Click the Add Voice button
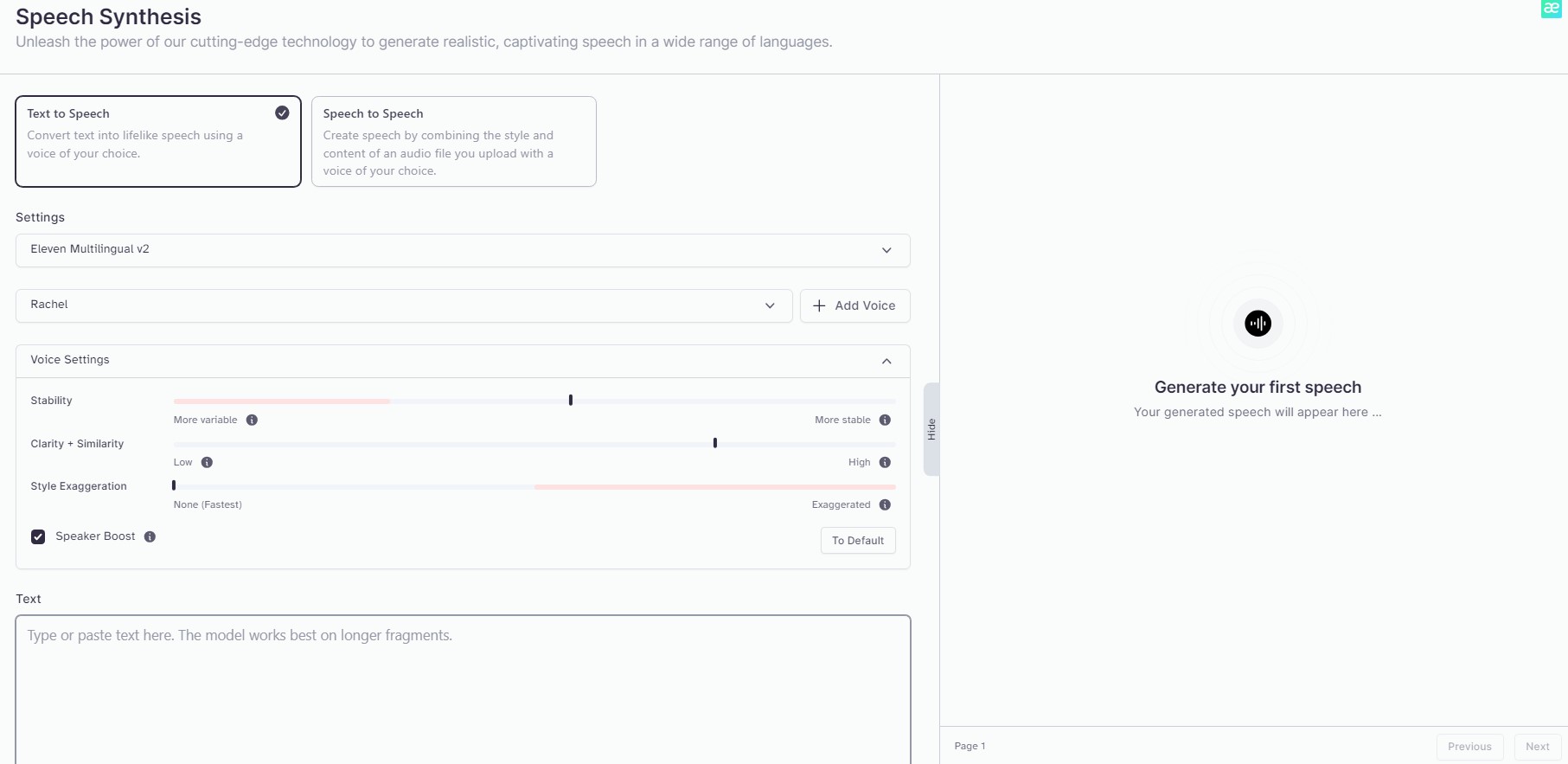This screenshot has width=1568, height=764. tap(854, 305)
